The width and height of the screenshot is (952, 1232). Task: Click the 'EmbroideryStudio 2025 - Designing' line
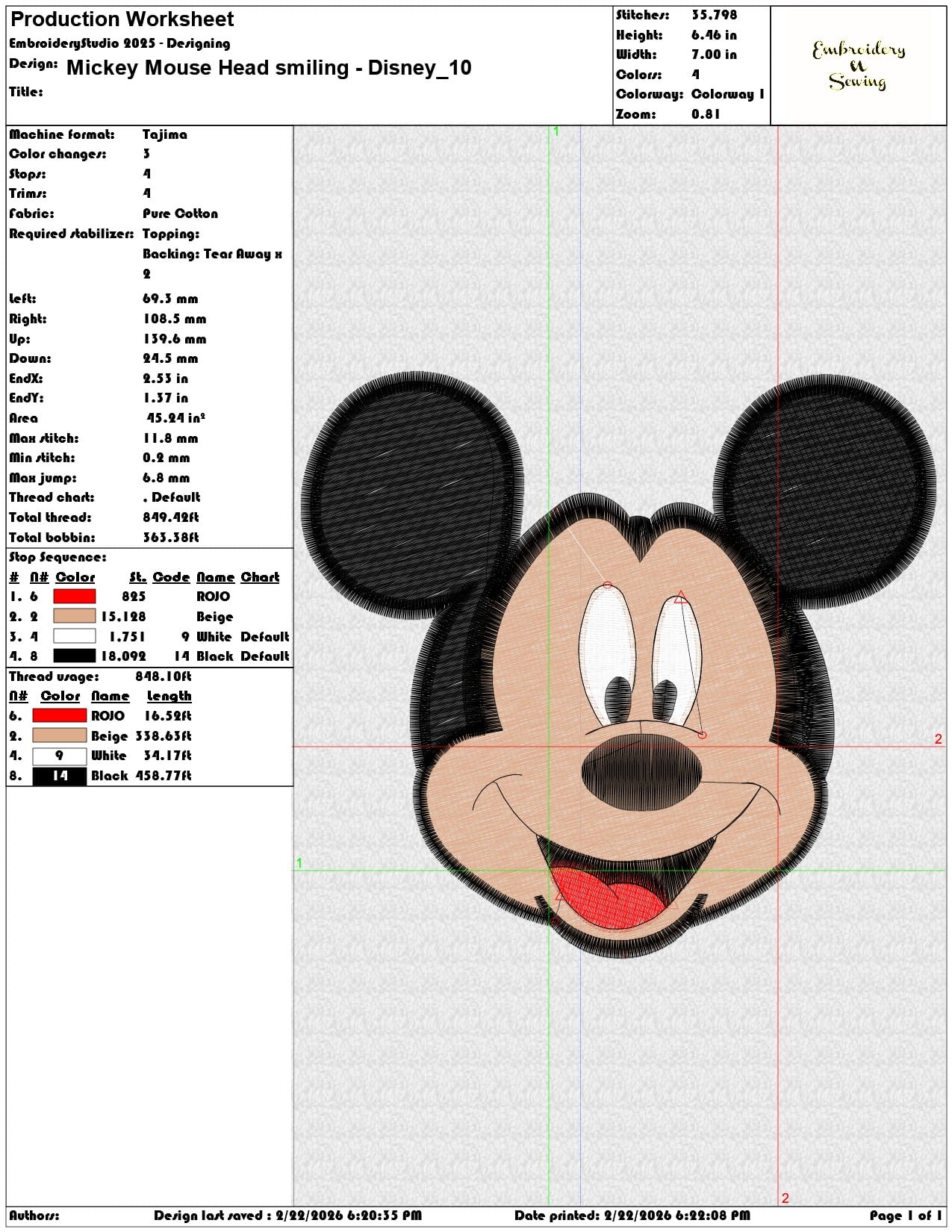tap(119, 43)
